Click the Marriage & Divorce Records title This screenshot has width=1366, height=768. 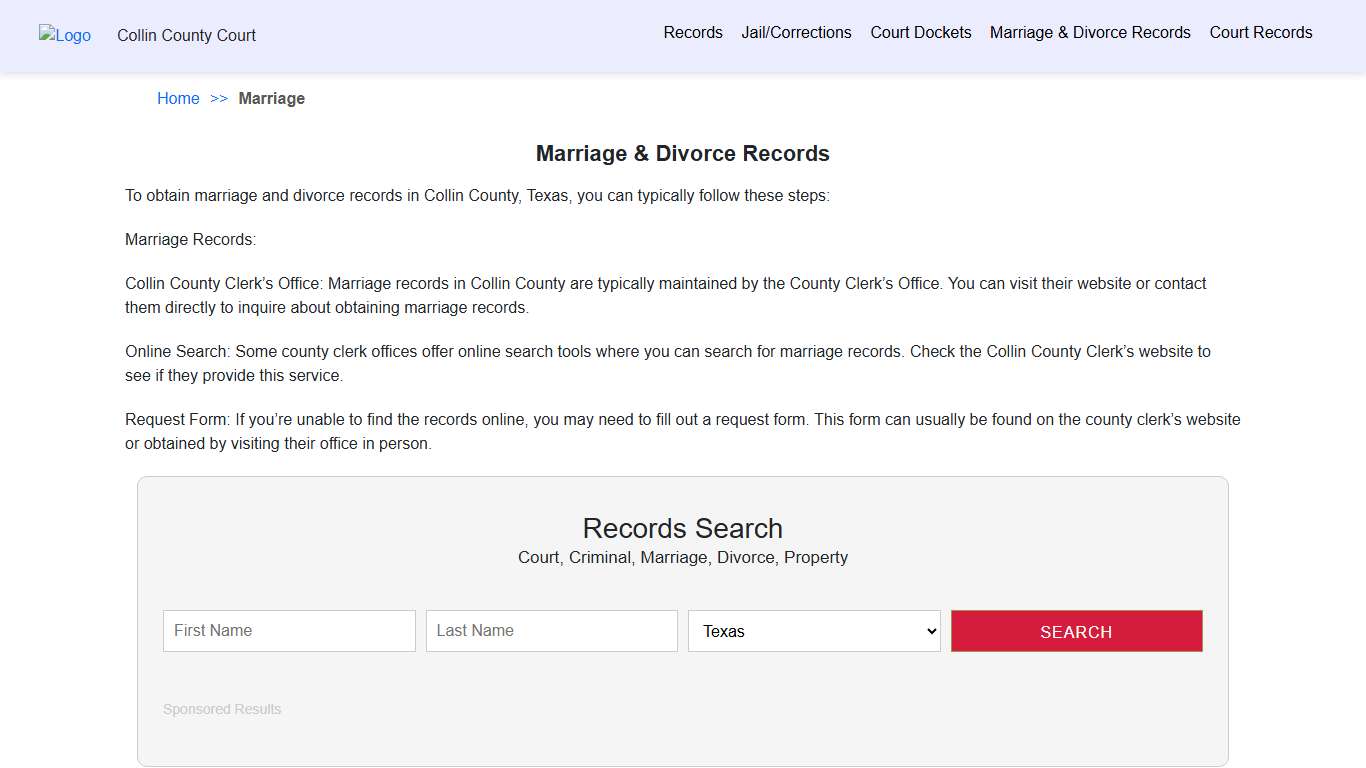click(x=682, y=153)
